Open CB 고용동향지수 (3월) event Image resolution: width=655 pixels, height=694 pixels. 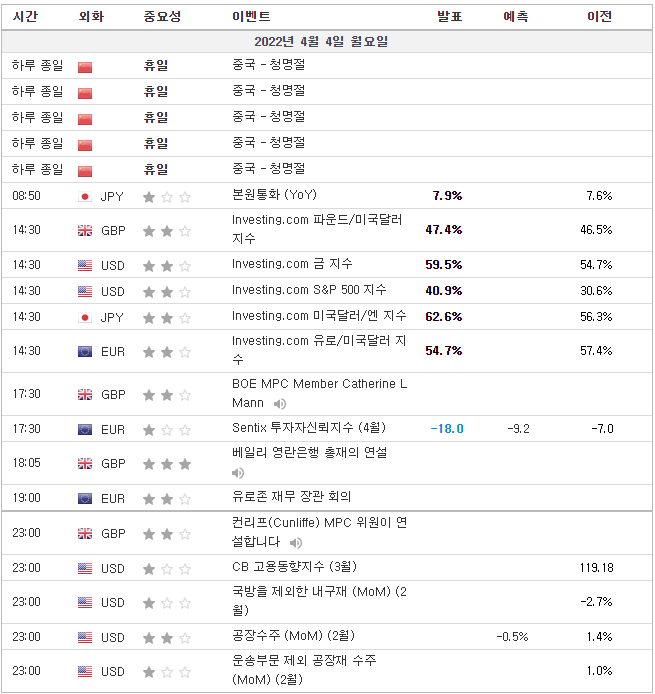click(x=294, y=567)
